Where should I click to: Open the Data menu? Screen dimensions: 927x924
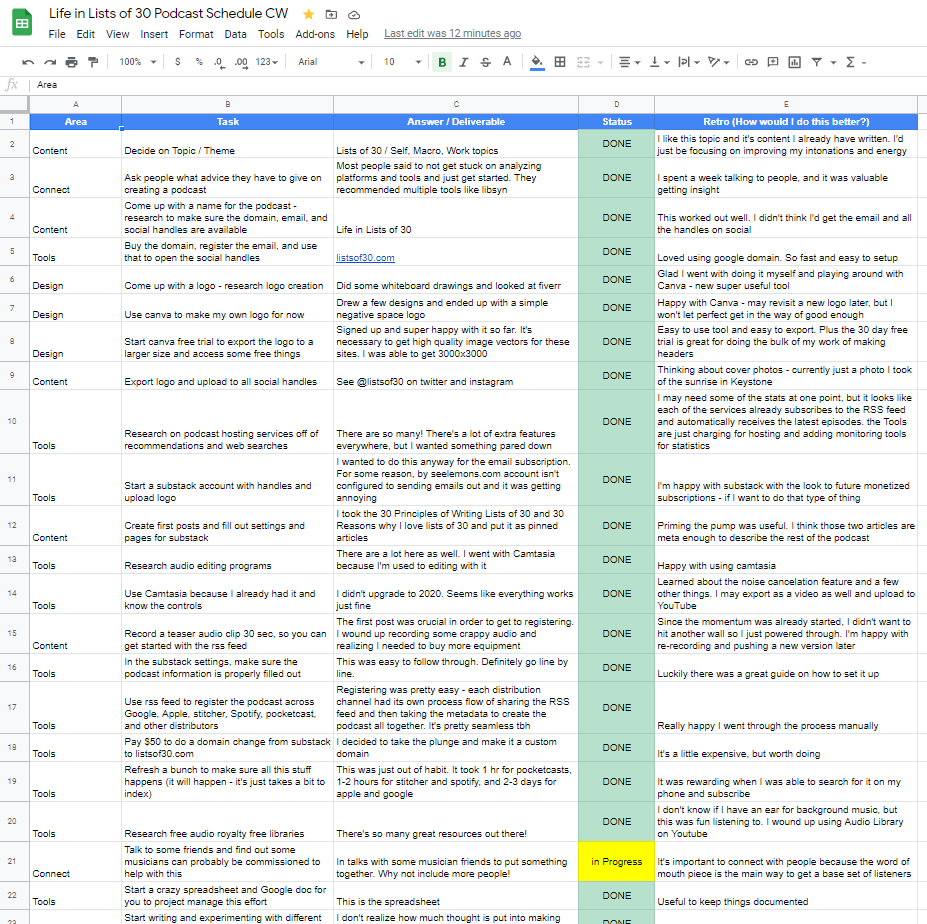click(x=235, y=34)
